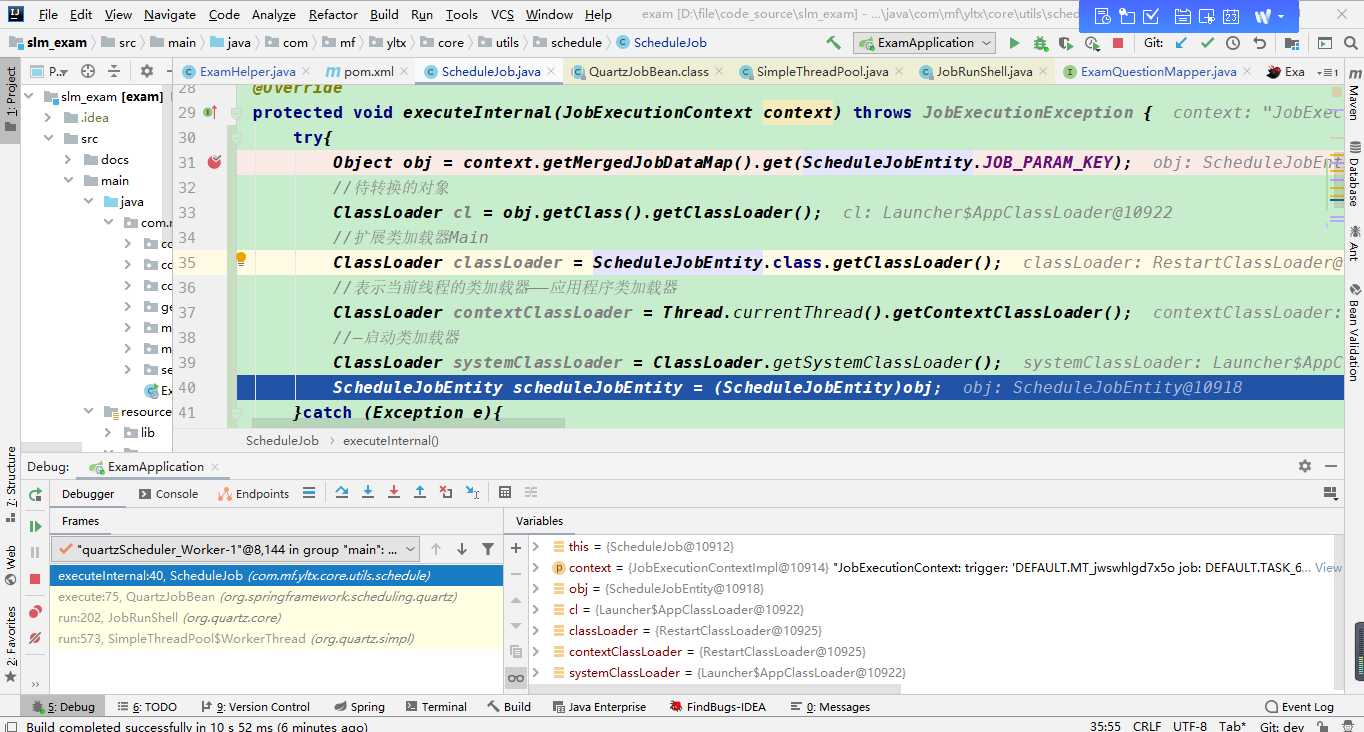
Task: Update project from Git (blue arrow)
Action: point(1182,43)
